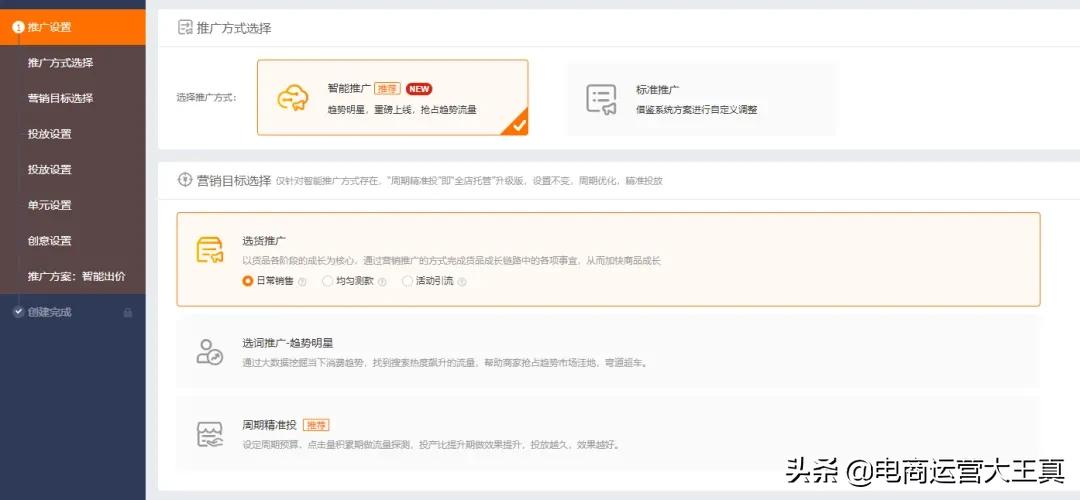Click the 营销目标选择 heading description text
Image resolution: width=1080 pixels, height=500 pixels.
[469, 181]
